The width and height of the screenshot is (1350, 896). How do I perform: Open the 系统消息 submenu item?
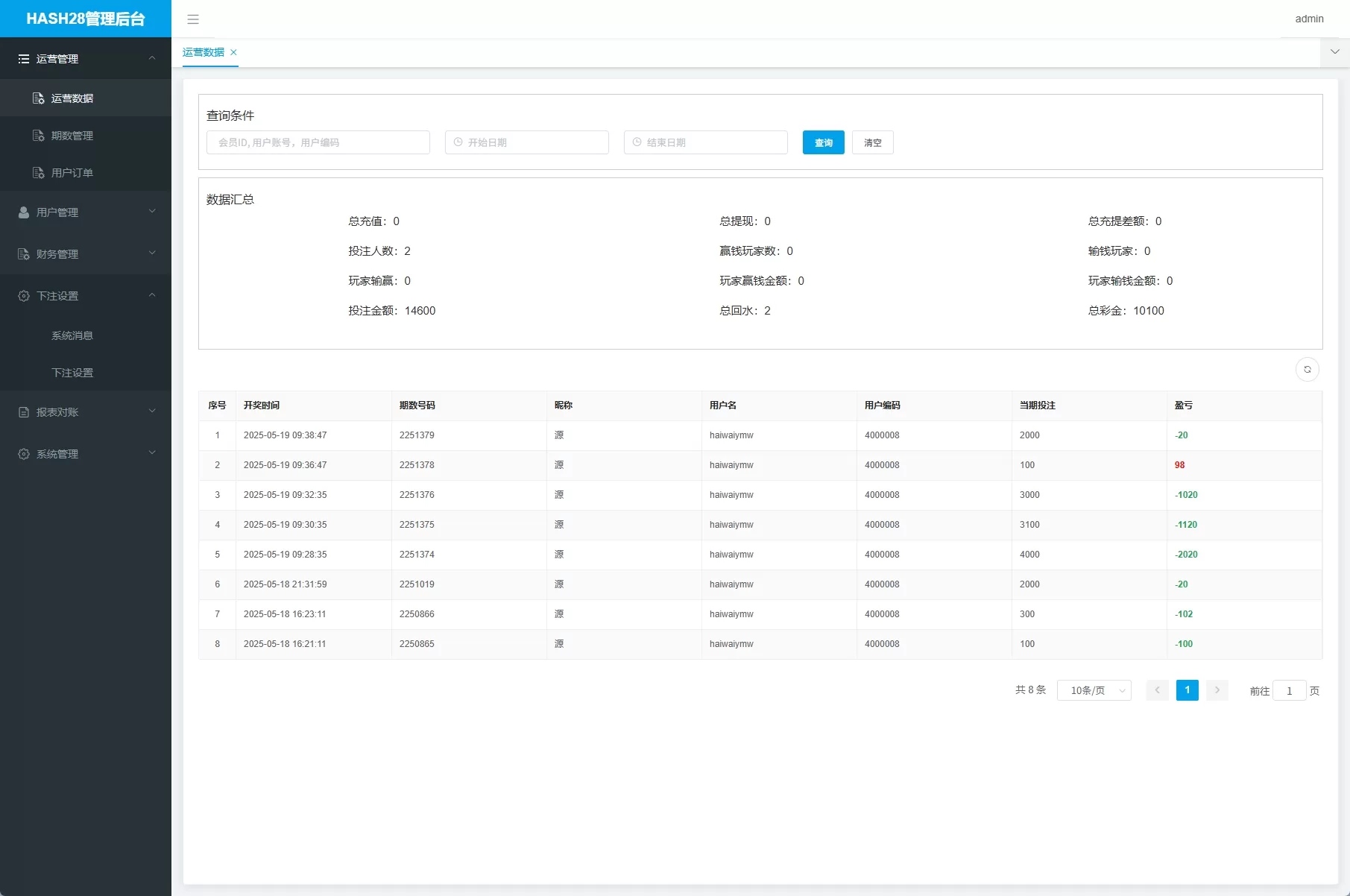[x=72, y=335]
